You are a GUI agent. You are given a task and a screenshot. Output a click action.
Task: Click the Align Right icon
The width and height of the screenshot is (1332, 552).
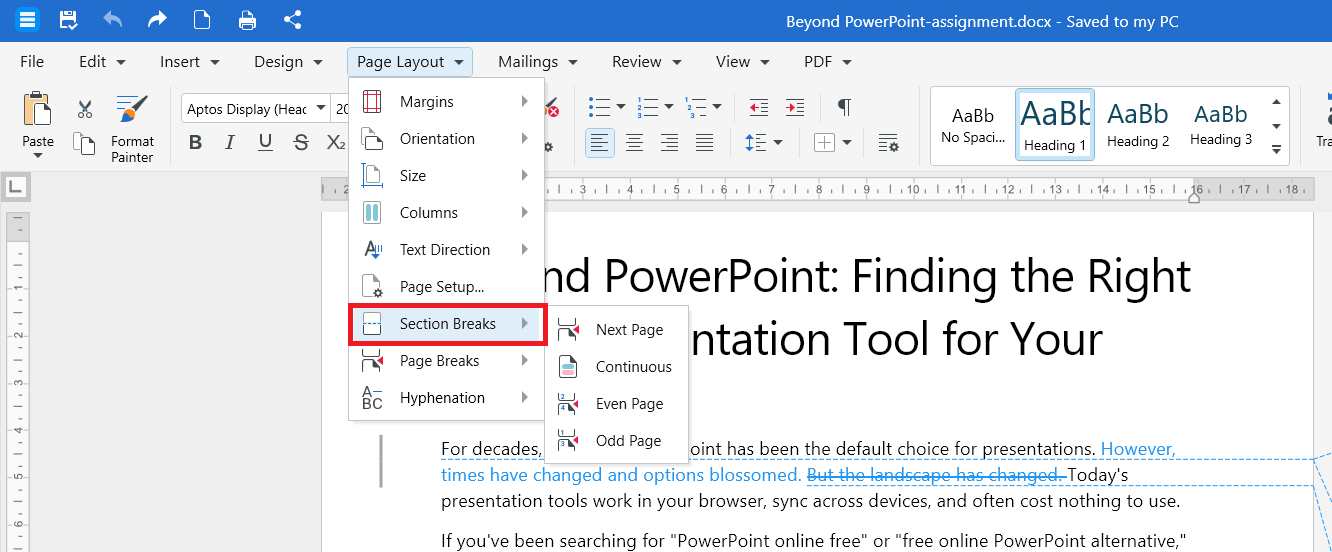click(x=669, y=143)
